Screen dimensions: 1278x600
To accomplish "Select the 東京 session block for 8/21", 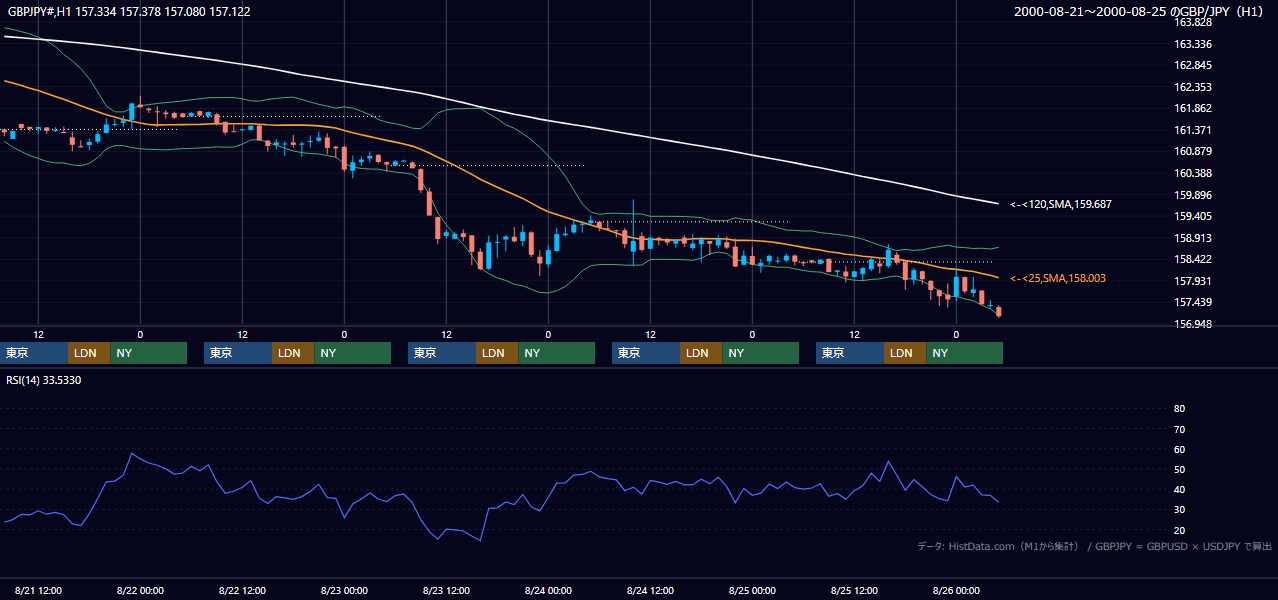I will tap(34, 353).
